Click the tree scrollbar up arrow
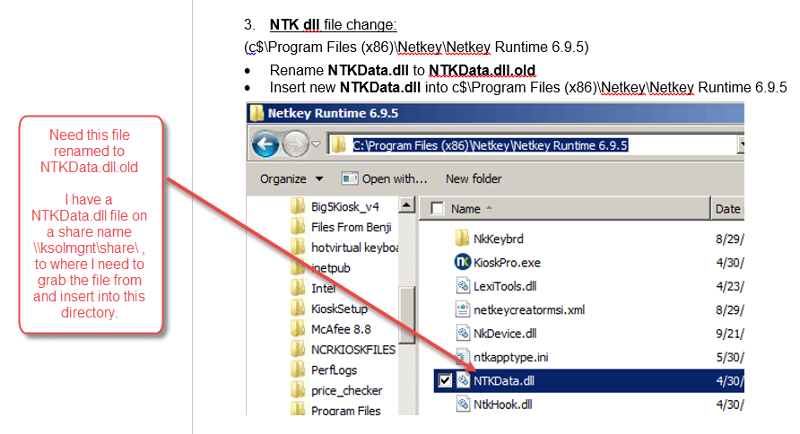Screen dimensions: 800x434 tap(407, 205)
